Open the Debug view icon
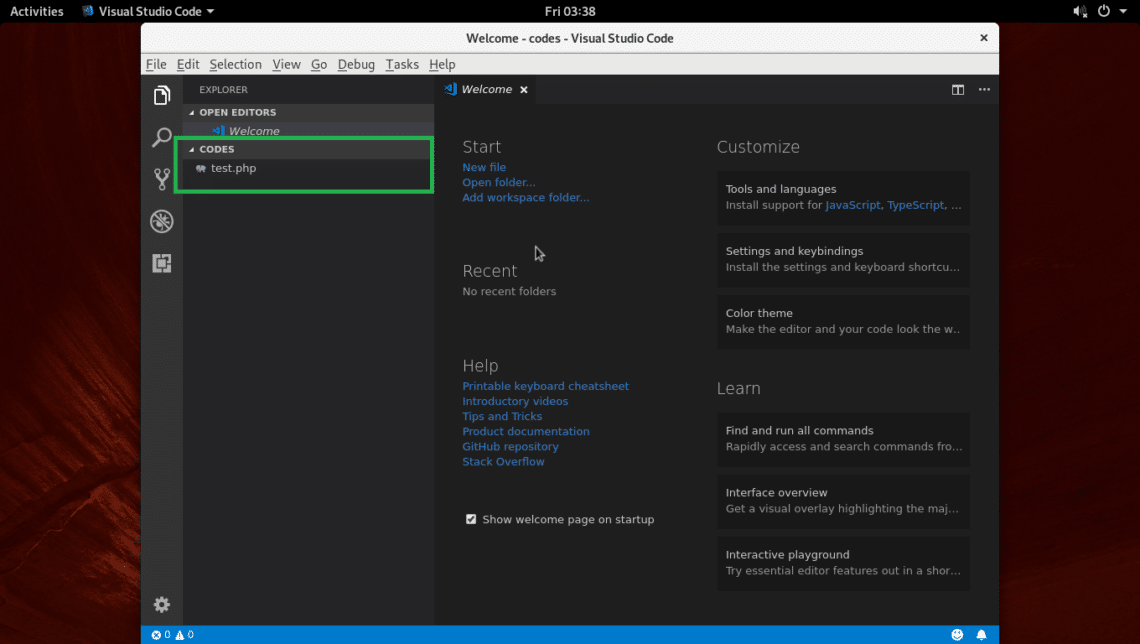 point(162,221)
